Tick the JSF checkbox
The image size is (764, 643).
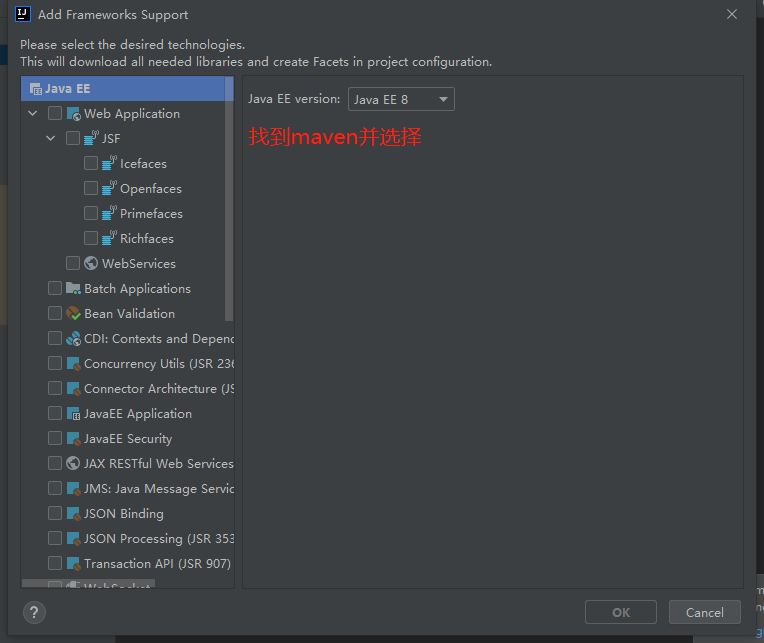[73, 138]
